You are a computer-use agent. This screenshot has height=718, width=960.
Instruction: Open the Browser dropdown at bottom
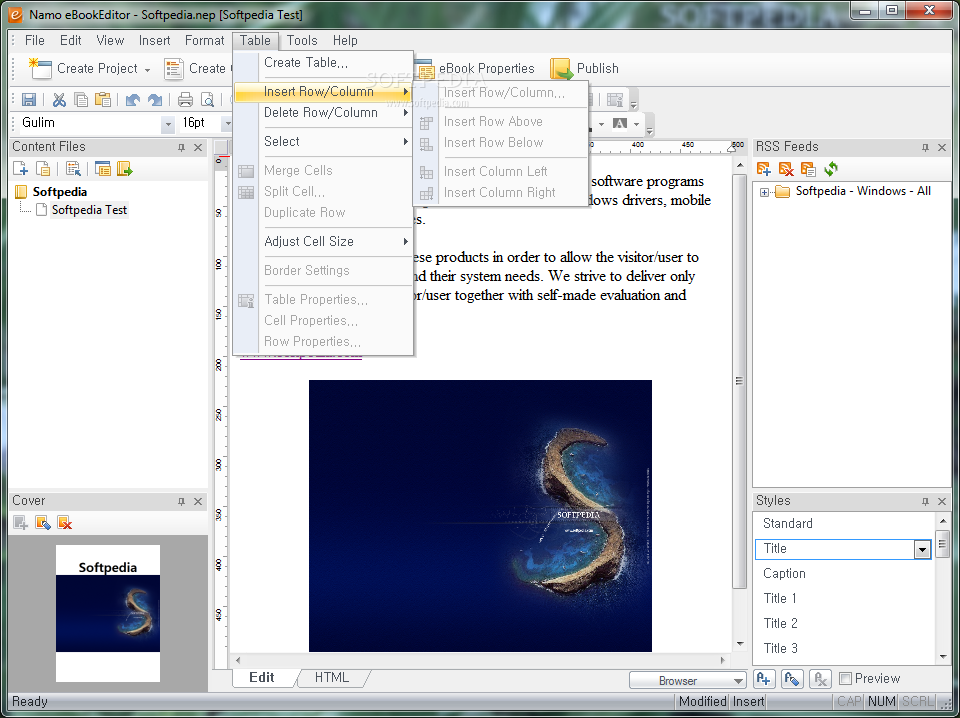coord(738,681)
